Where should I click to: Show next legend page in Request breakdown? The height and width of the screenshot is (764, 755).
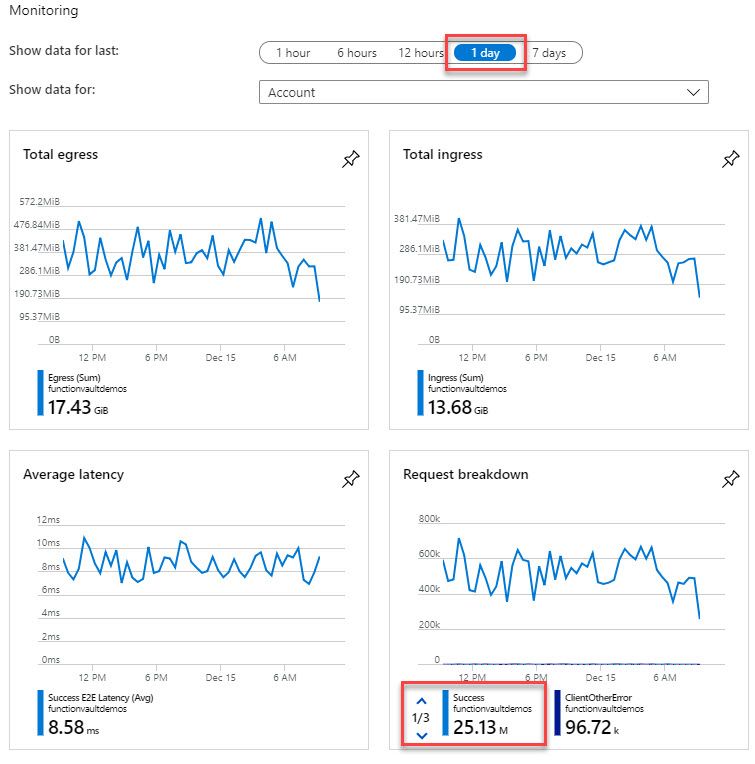421,735
